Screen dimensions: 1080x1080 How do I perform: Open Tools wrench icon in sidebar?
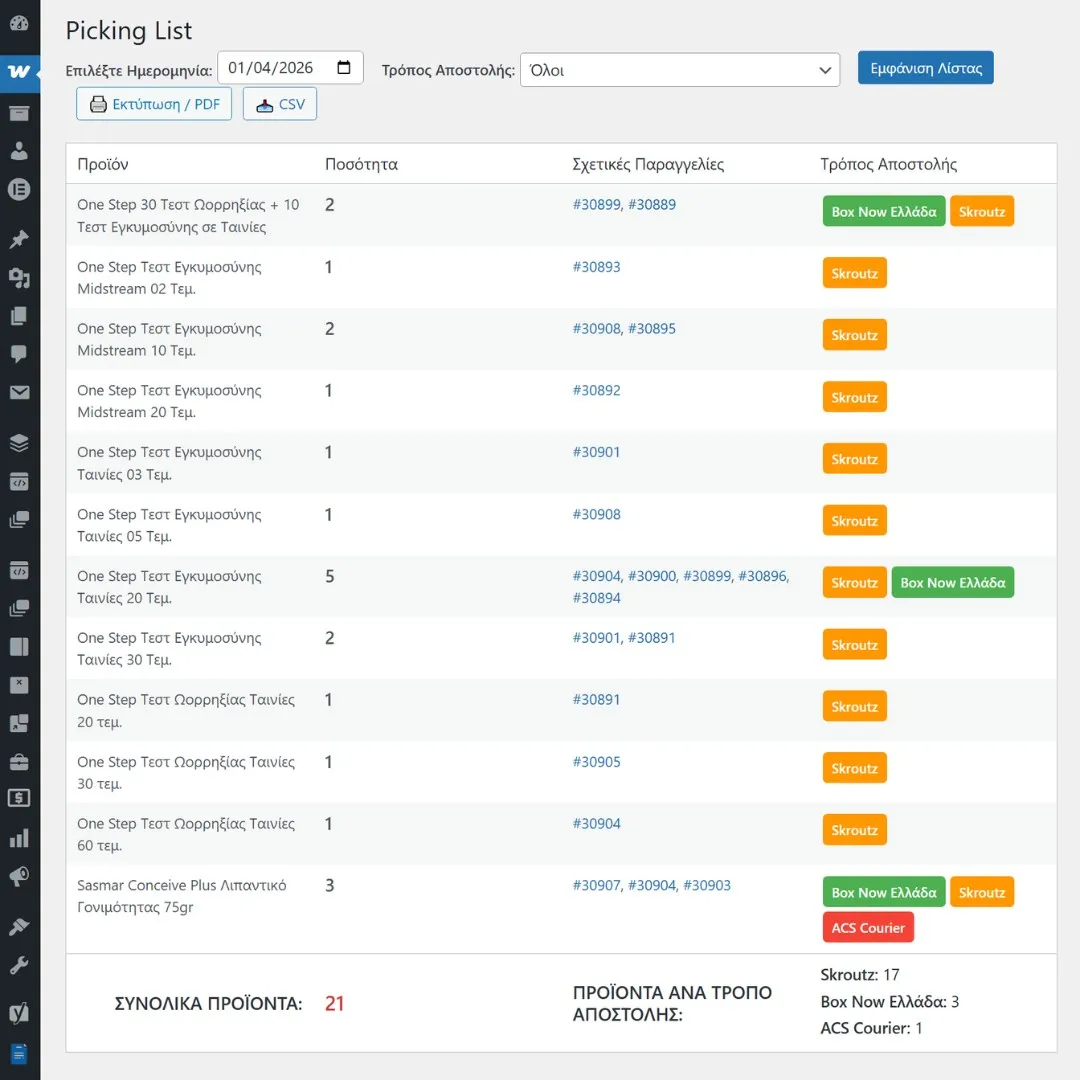click(x=19, y=965)
